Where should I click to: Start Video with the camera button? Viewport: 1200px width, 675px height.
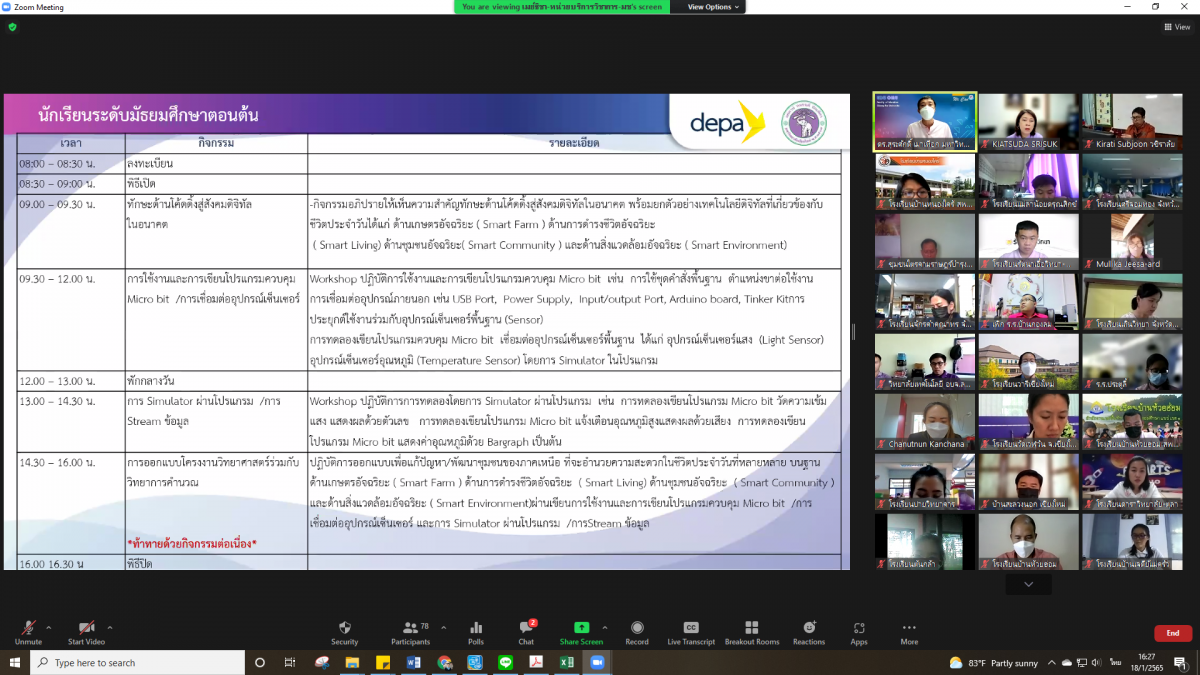(86, 632)
